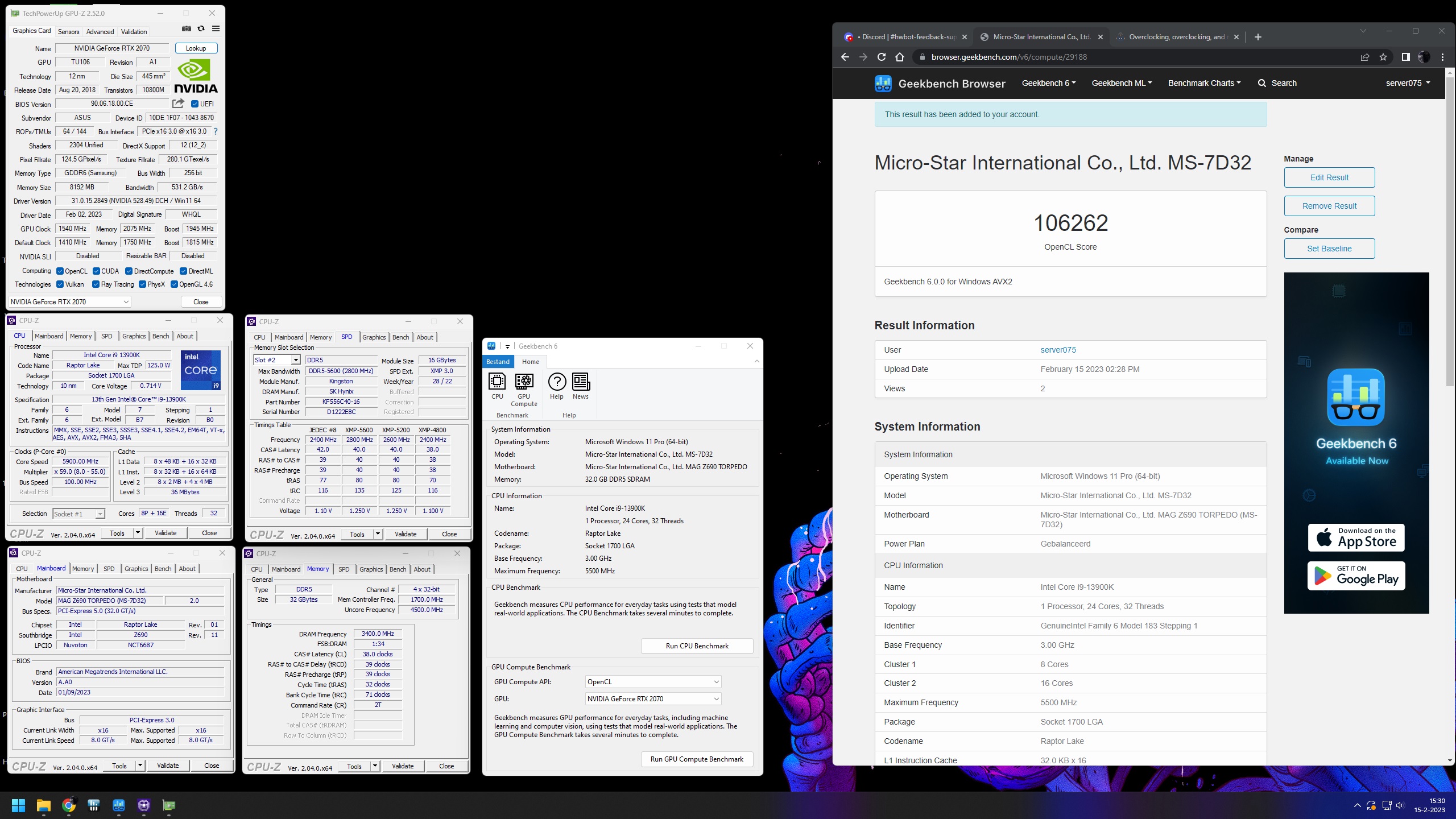
Task: Click the Remove Result button
Action: 1329,206
